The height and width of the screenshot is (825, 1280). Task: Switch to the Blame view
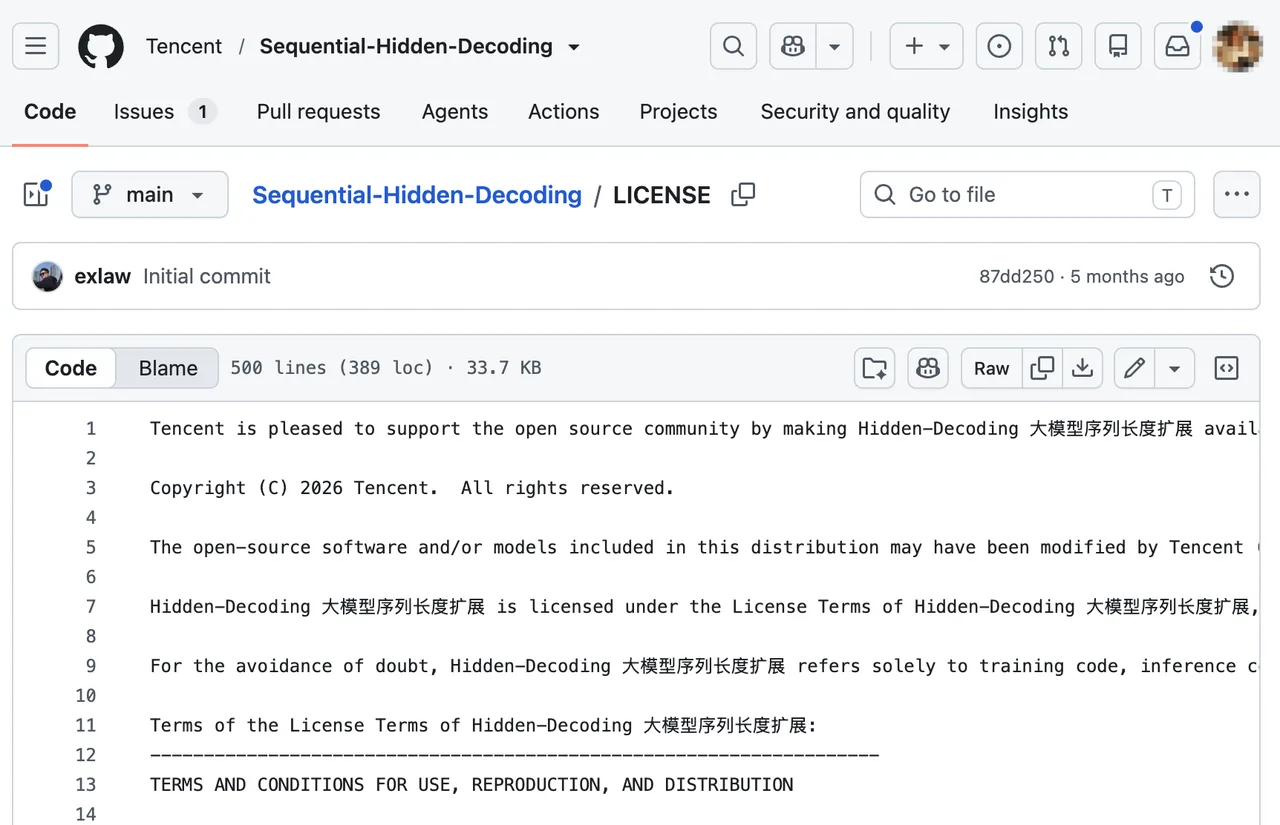click(168, 368)
